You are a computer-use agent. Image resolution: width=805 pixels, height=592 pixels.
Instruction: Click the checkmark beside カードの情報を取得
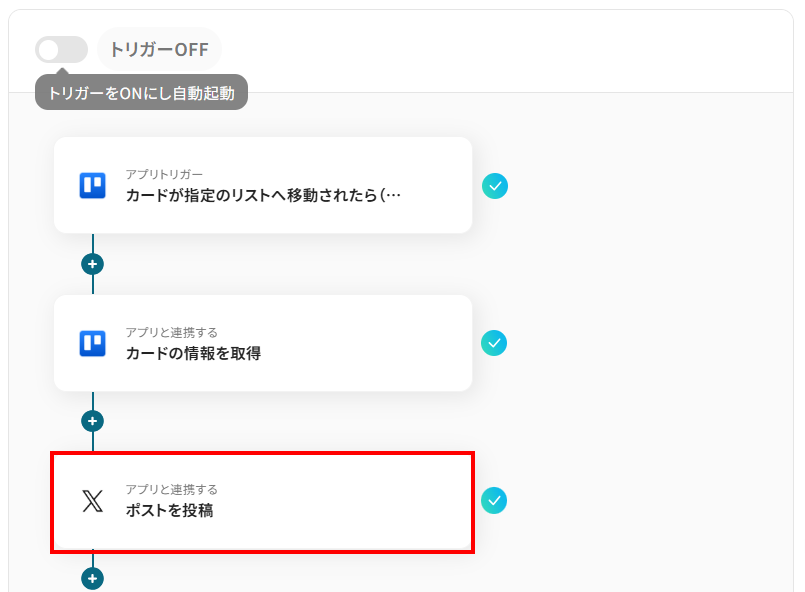coord(494,343)
